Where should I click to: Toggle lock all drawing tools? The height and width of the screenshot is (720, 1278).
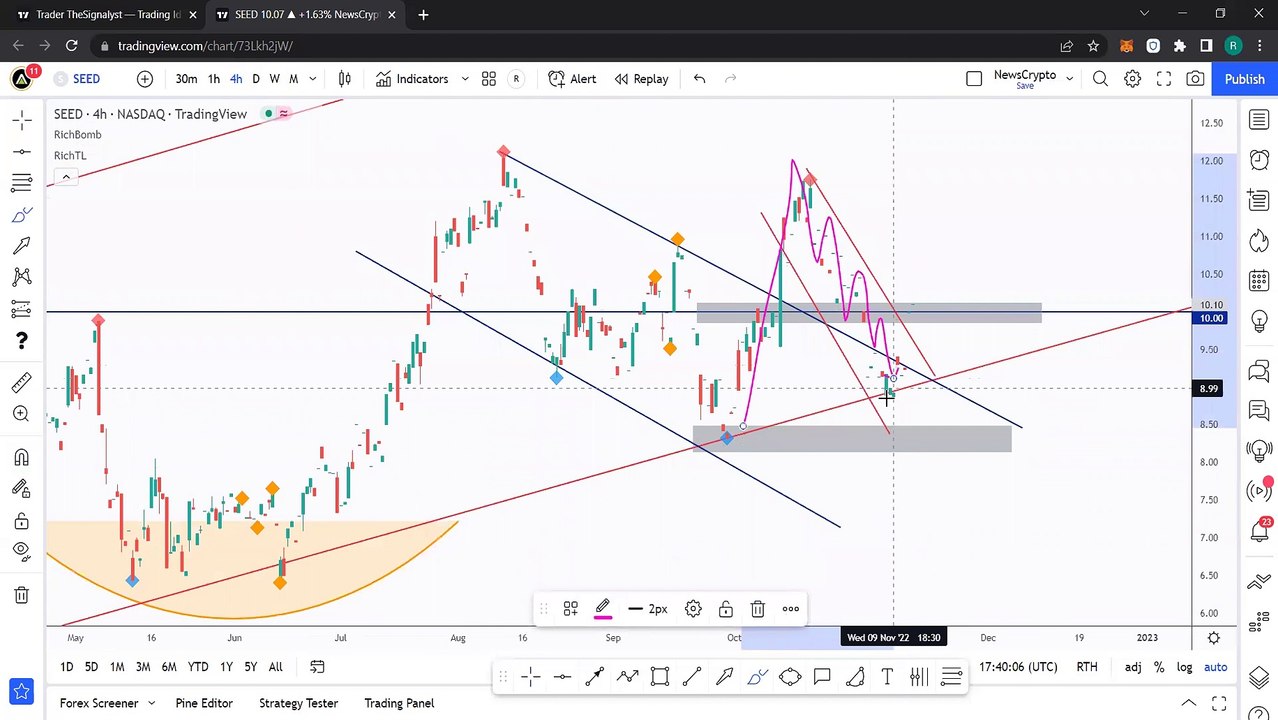22,520
